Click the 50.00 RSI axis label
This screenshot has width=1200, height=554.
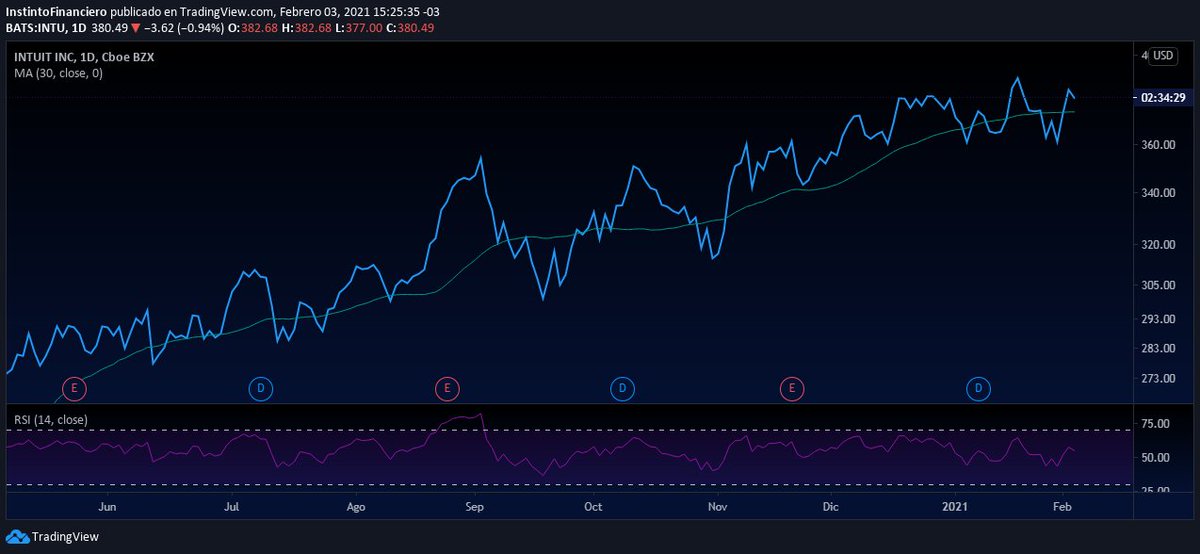point(1155,458)
